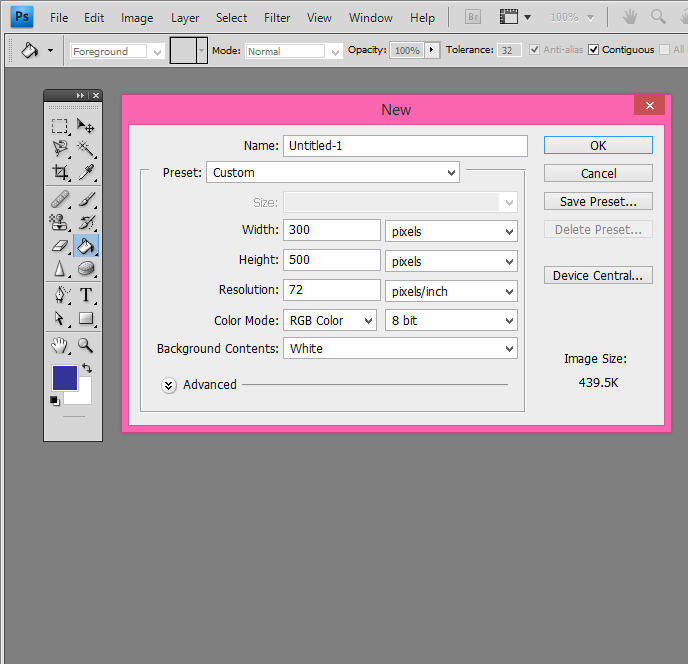Image resolution: width=688 pixels, height=664 pixels.
Task: Open the 8 bit depth dropdown
Action: [451, 320]
